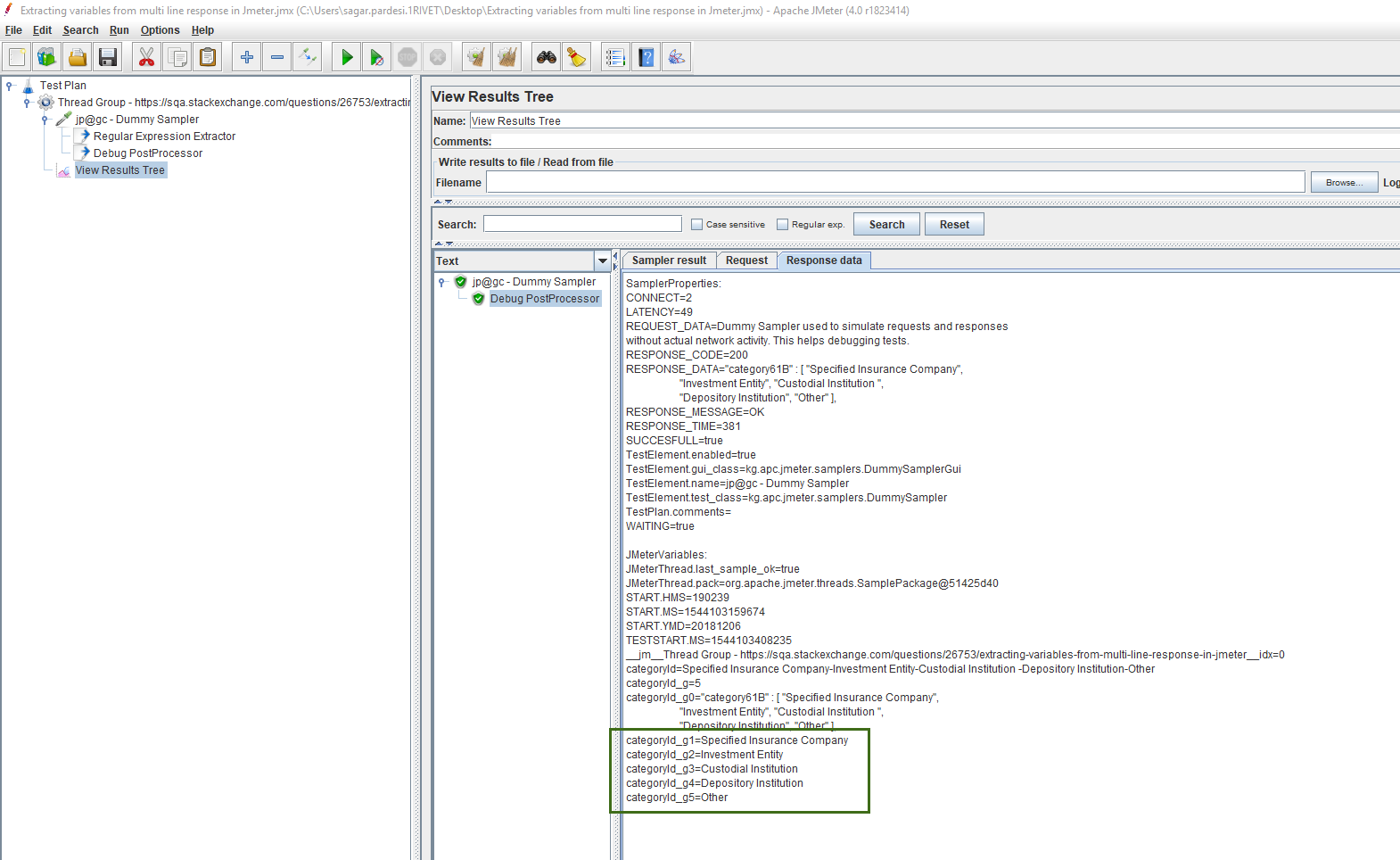Enable the Regular exp. checkbox

click(x=783, y=225)
